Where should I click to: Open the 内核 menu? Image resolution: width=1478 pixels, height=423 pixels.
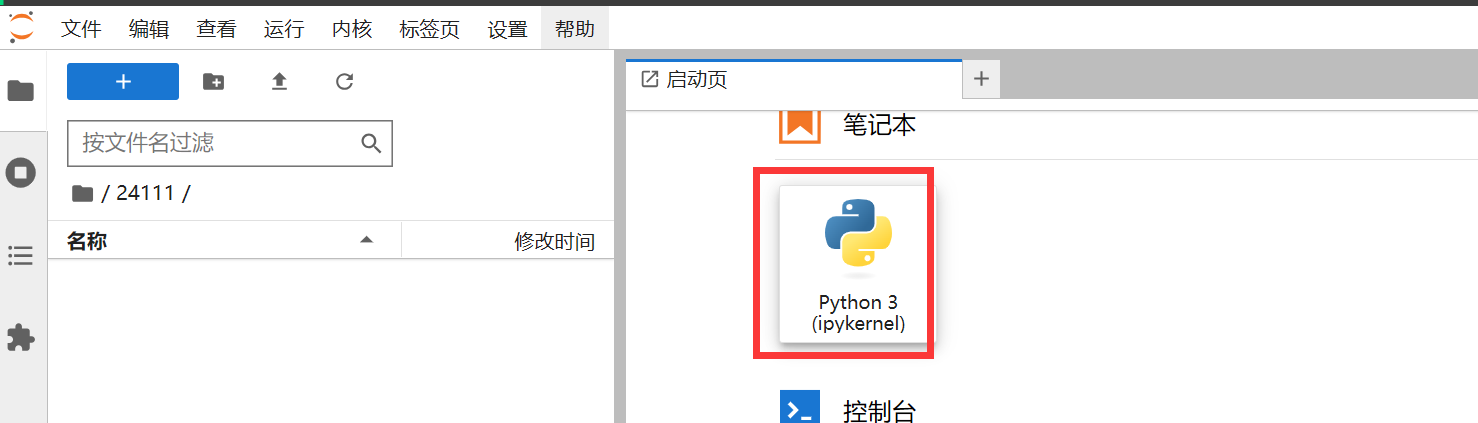352,29
